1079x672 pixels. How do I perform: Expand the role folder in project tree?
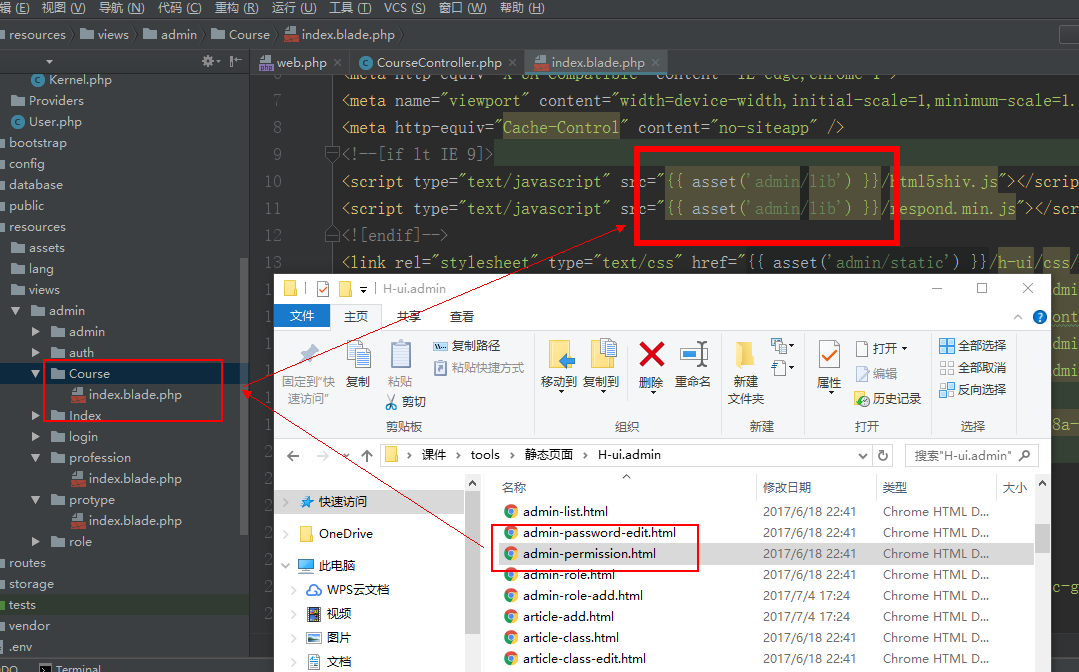click(37, 542)
